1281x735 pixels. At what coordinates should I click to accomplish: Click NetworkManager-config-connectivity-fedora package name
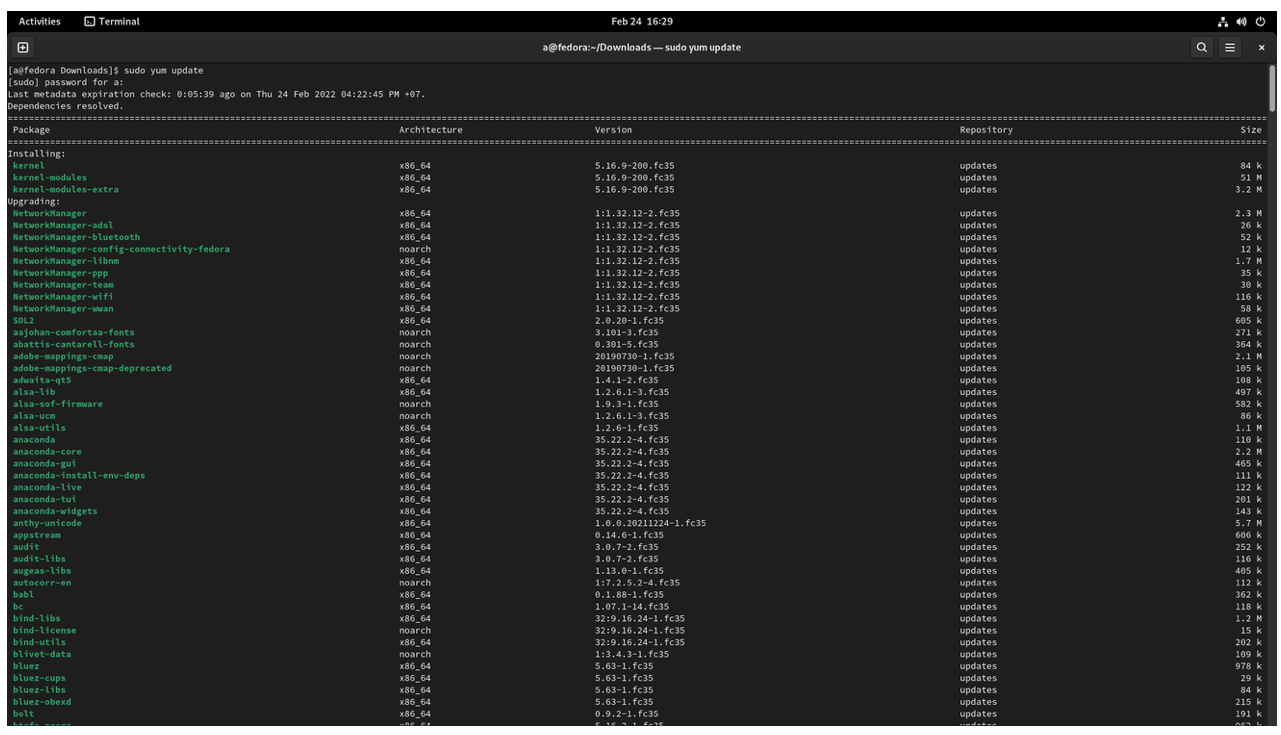tap(121, 249)
